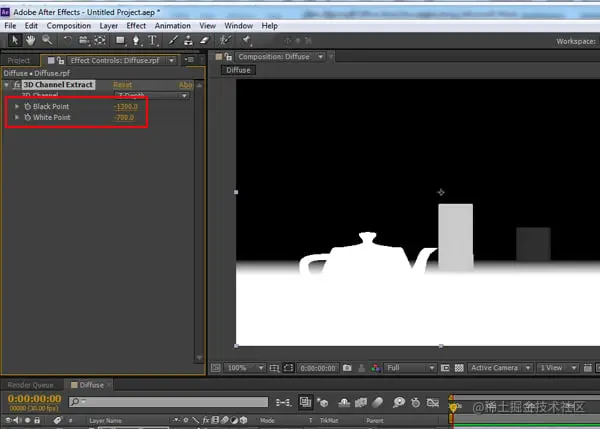Screen dimensions: 600x429
Task: Select the Hand tool
Action: 31,40
